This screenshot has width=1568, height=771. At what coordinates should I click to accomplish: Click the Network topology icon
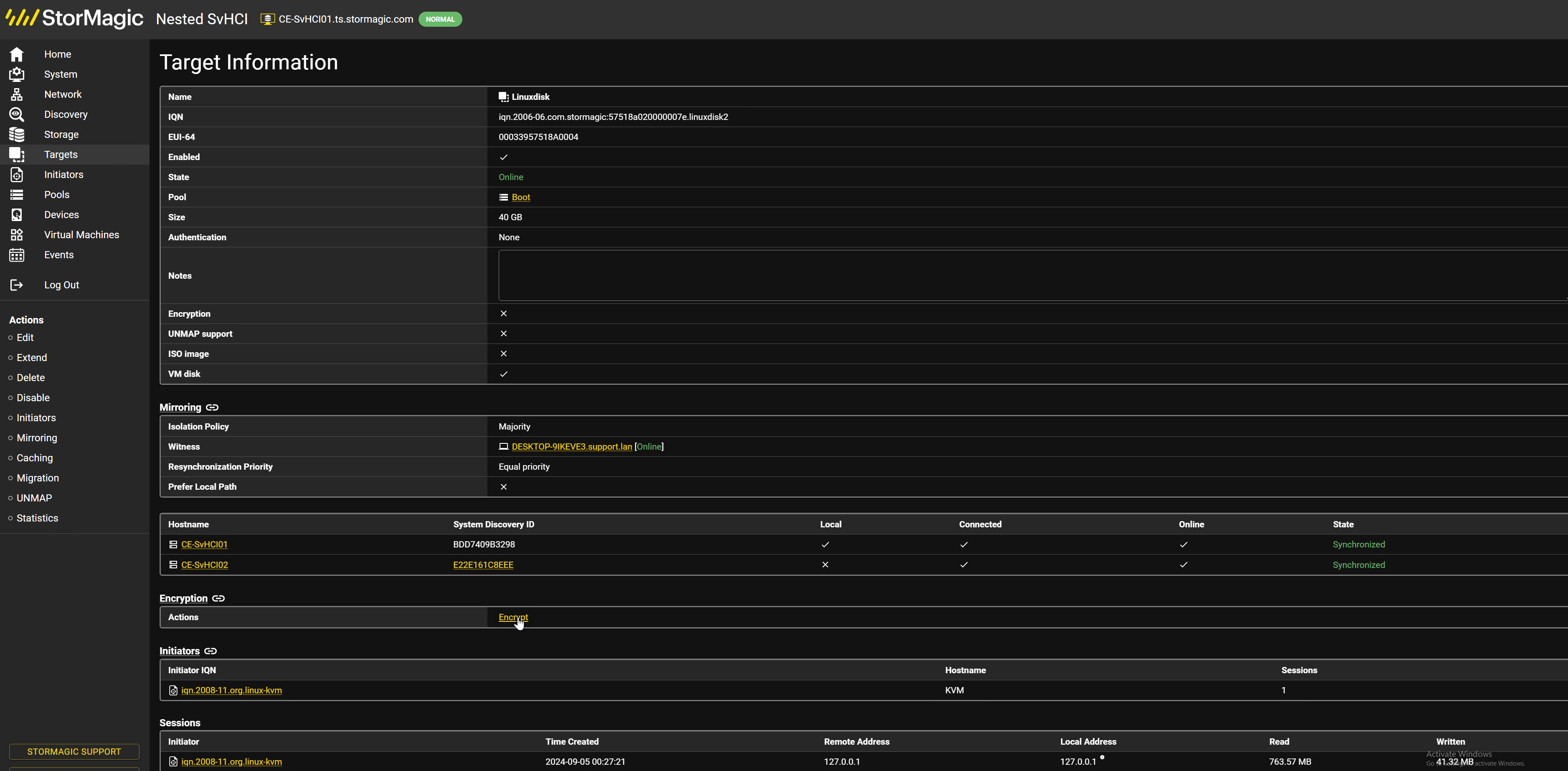point(16,94)
